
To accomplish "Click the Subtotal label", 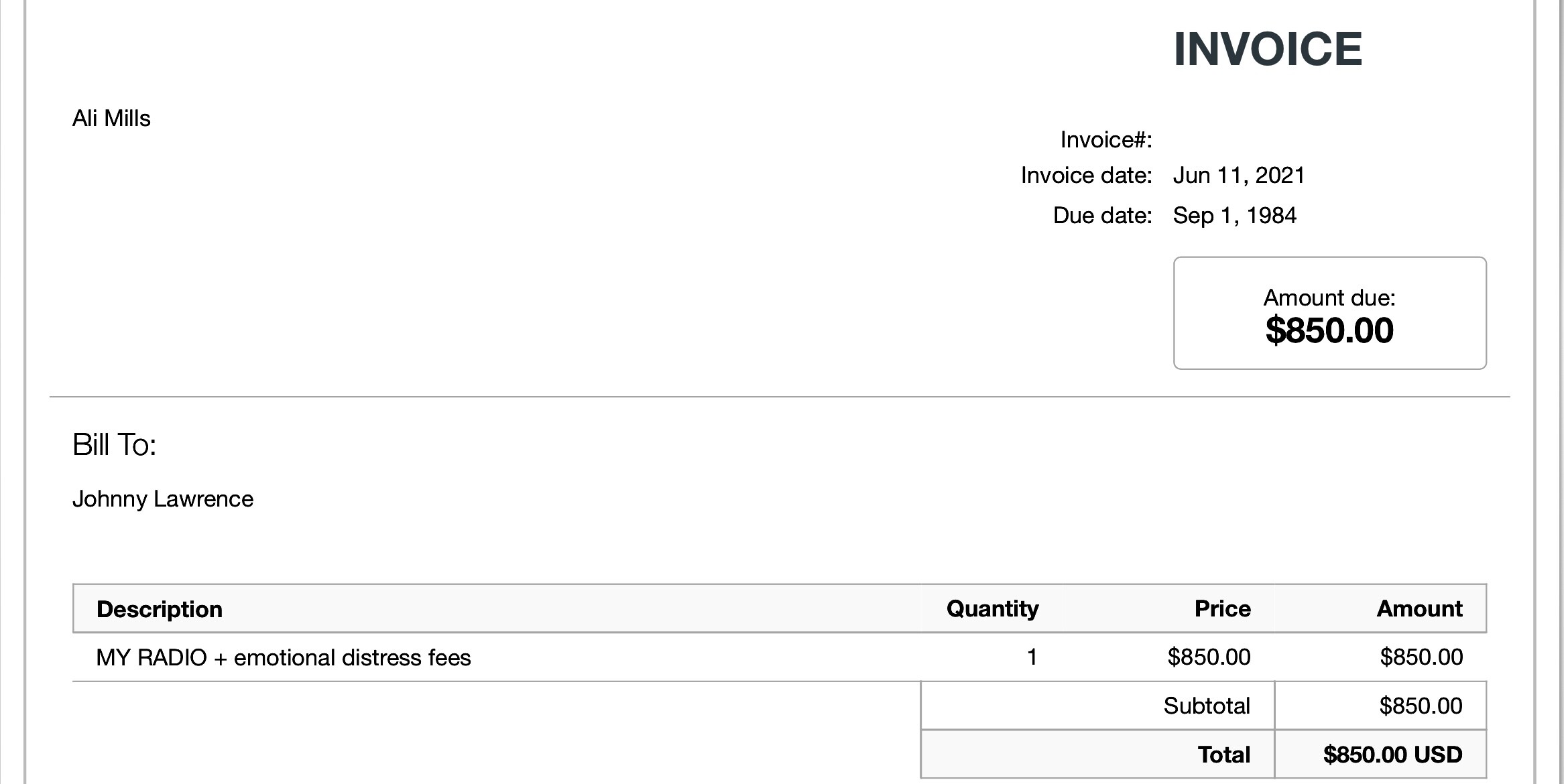I will click(1207, 706).
